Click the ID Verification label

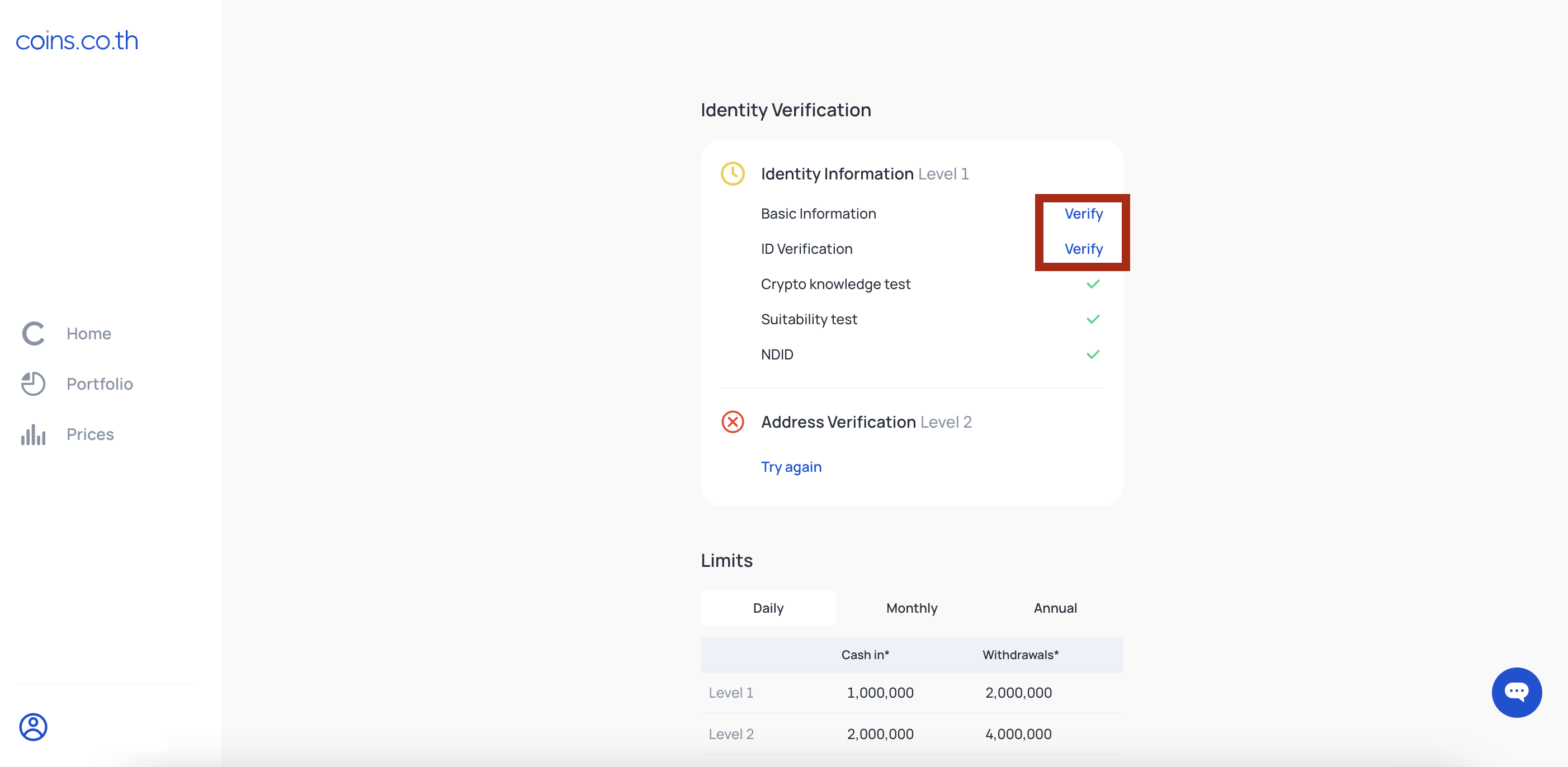806,249
